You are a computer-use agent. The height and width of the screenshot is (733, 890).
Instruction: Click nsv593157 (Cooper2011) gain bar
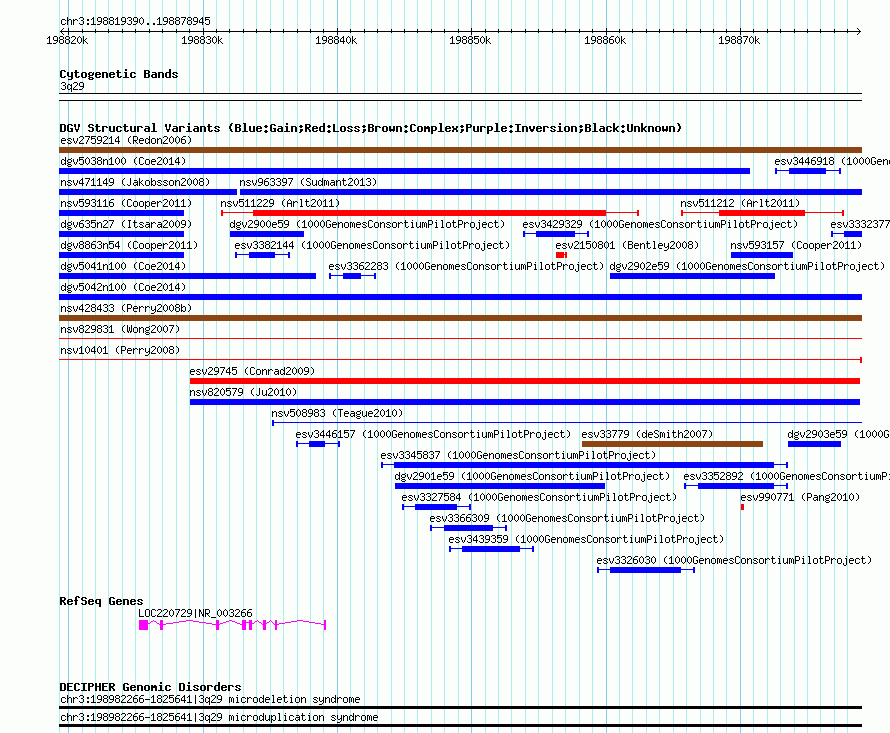point(762,255)
